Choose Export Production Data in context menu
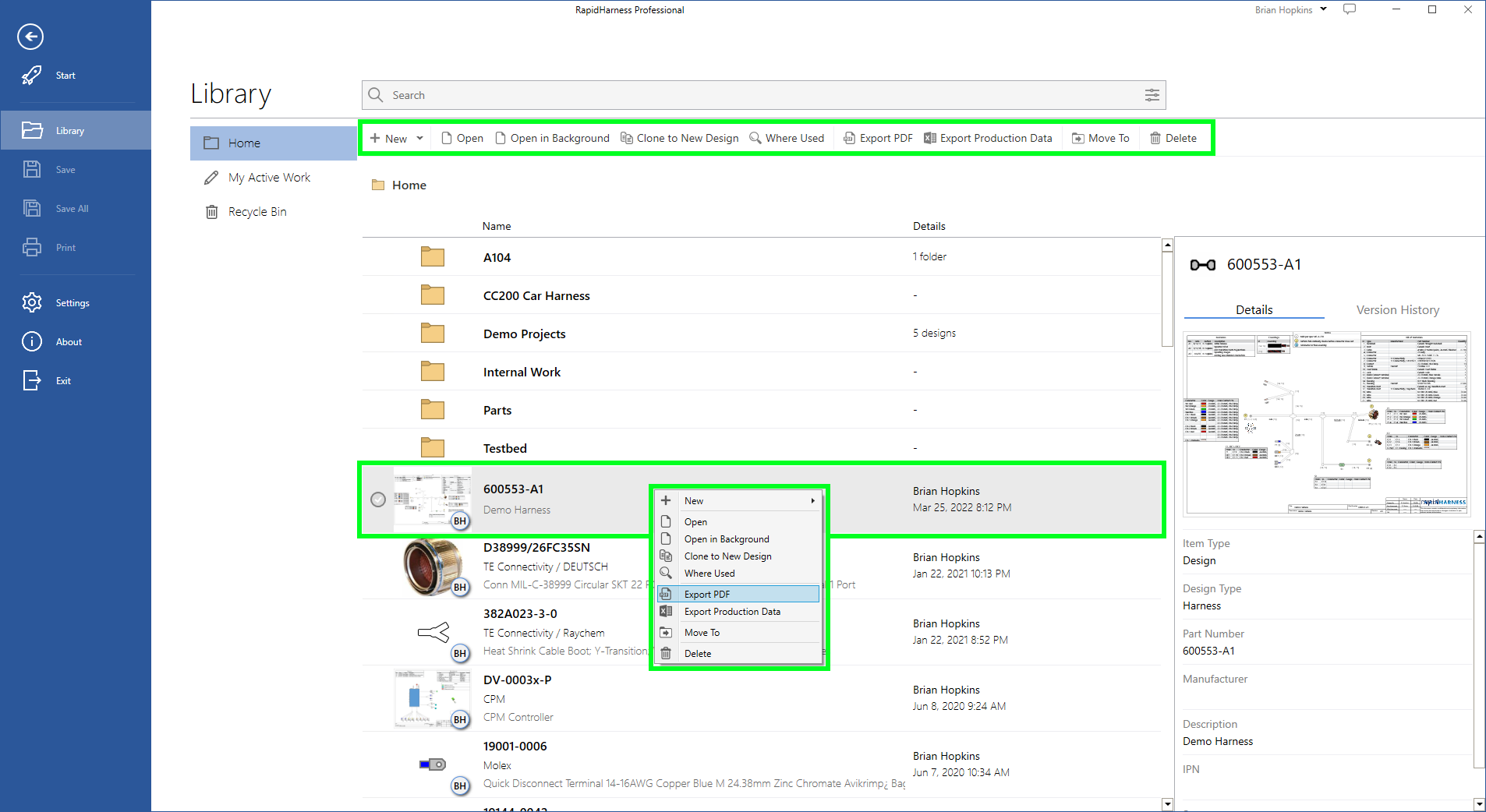 tap(739, 612)
